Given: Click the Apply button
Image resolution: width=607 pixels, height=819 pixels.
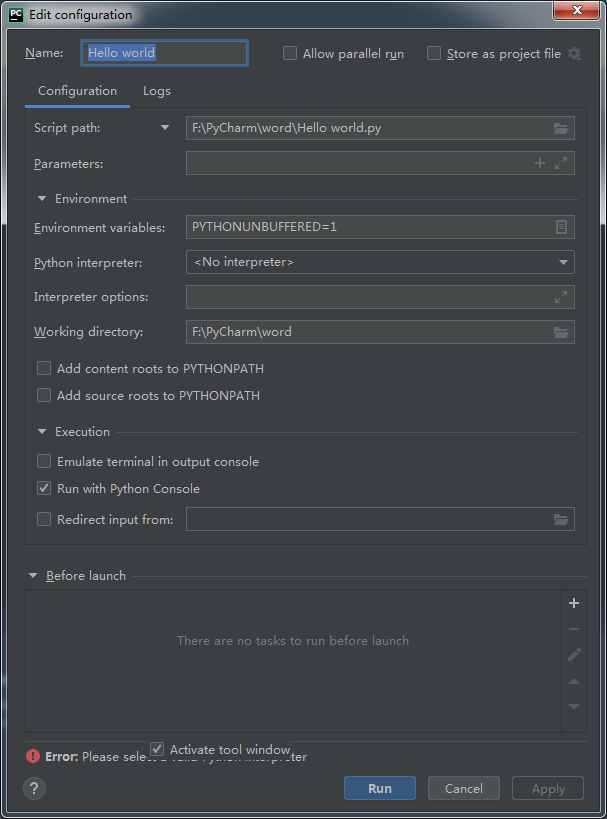Looking at the screenshot, I should pos(548,788).
